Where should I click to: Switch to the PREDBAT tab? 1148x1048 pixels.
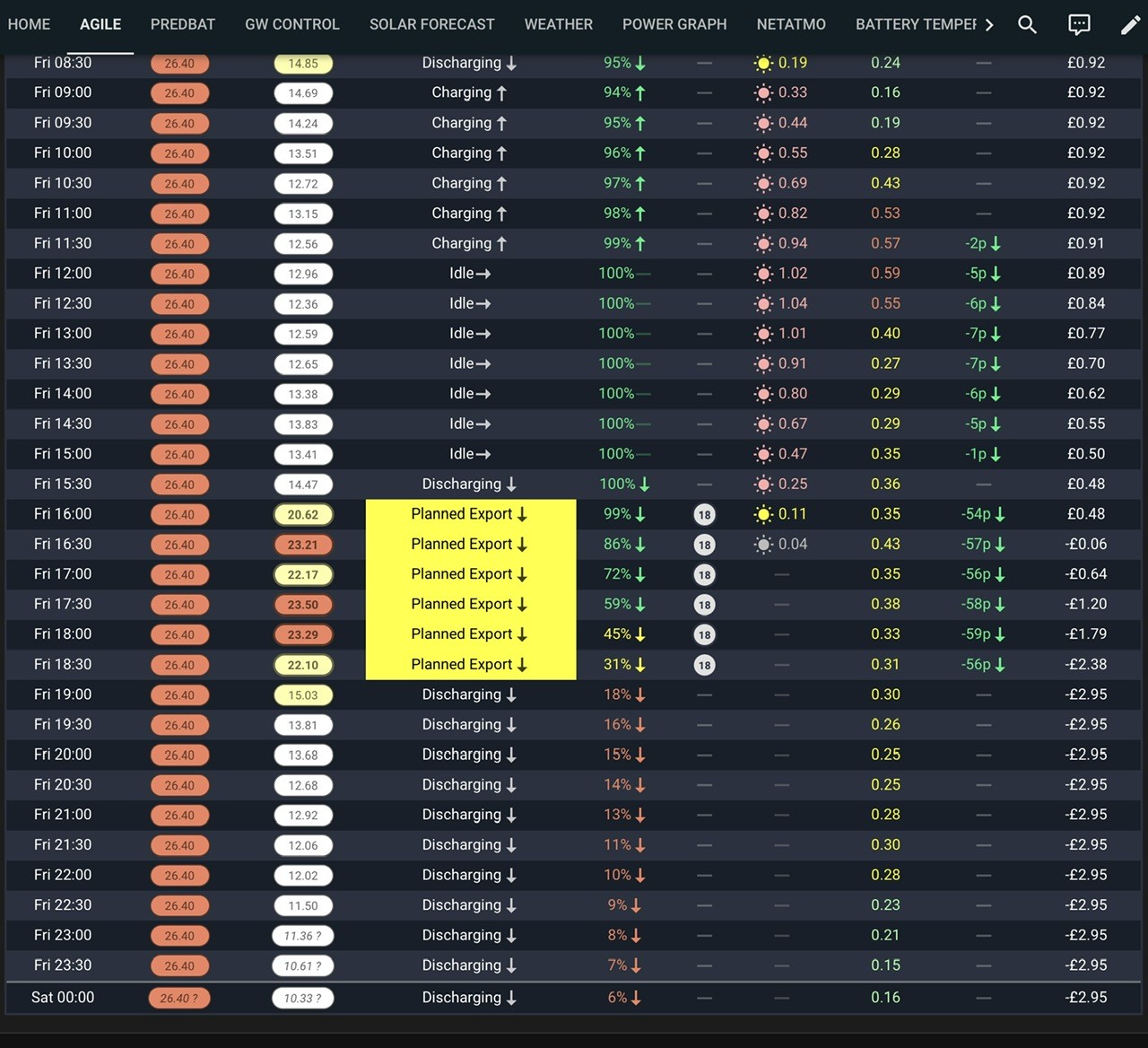pyautogui.click(x=183, y=24)
